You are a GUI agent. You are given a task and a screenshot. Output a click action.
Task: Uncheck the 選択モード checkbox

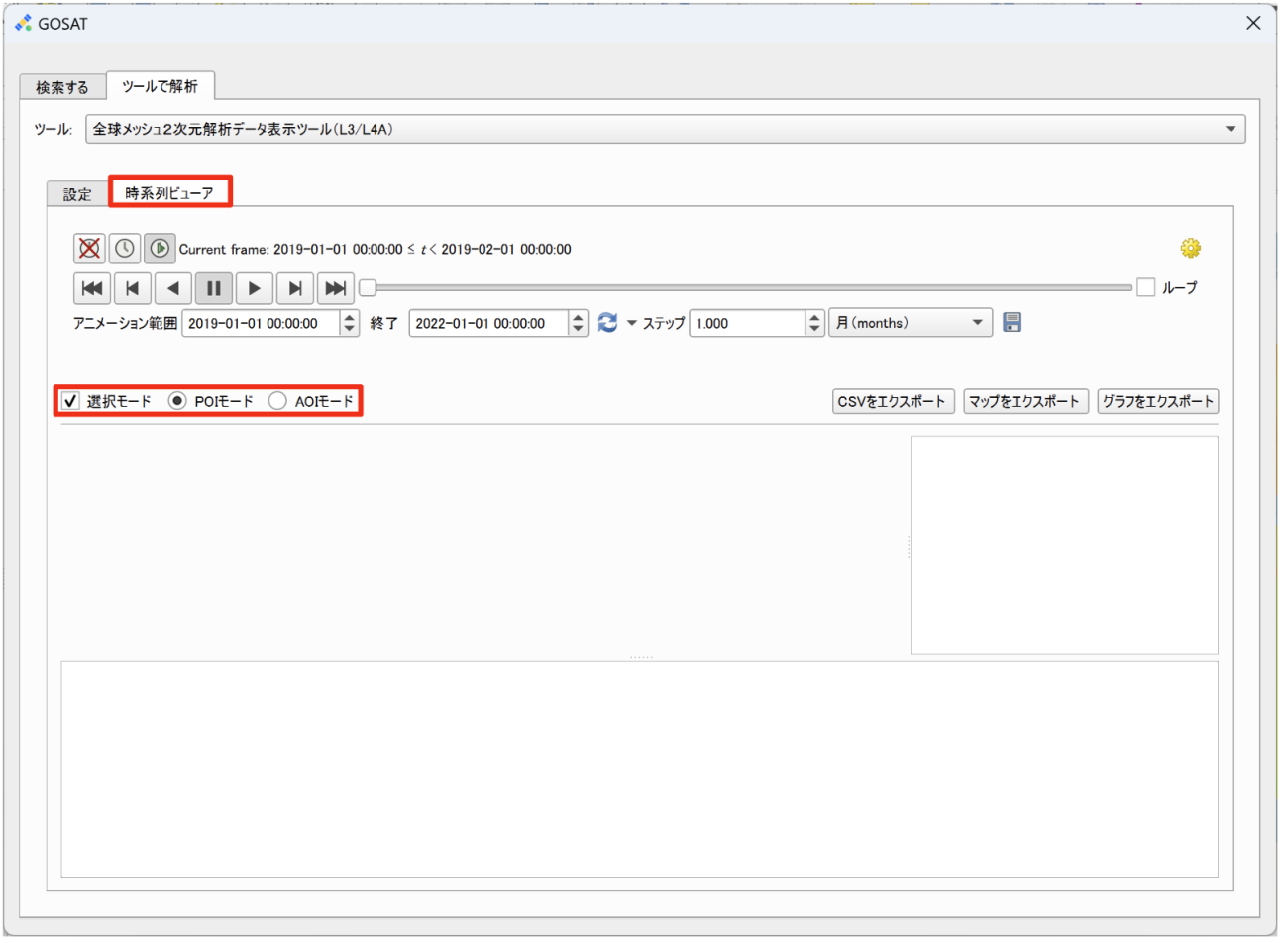click(70, 401)
